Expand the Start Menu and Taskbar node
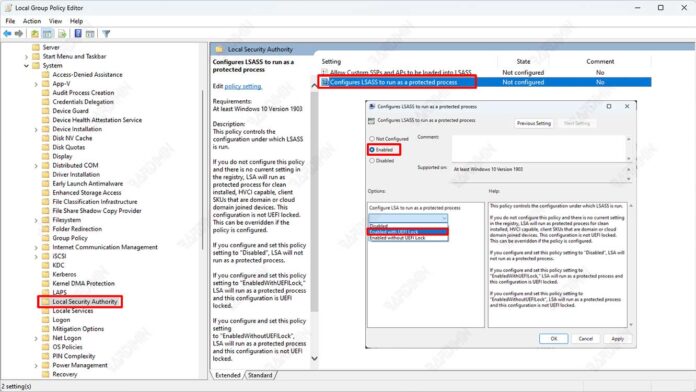Viewport: 696px width, 392px height. point(26,56)
